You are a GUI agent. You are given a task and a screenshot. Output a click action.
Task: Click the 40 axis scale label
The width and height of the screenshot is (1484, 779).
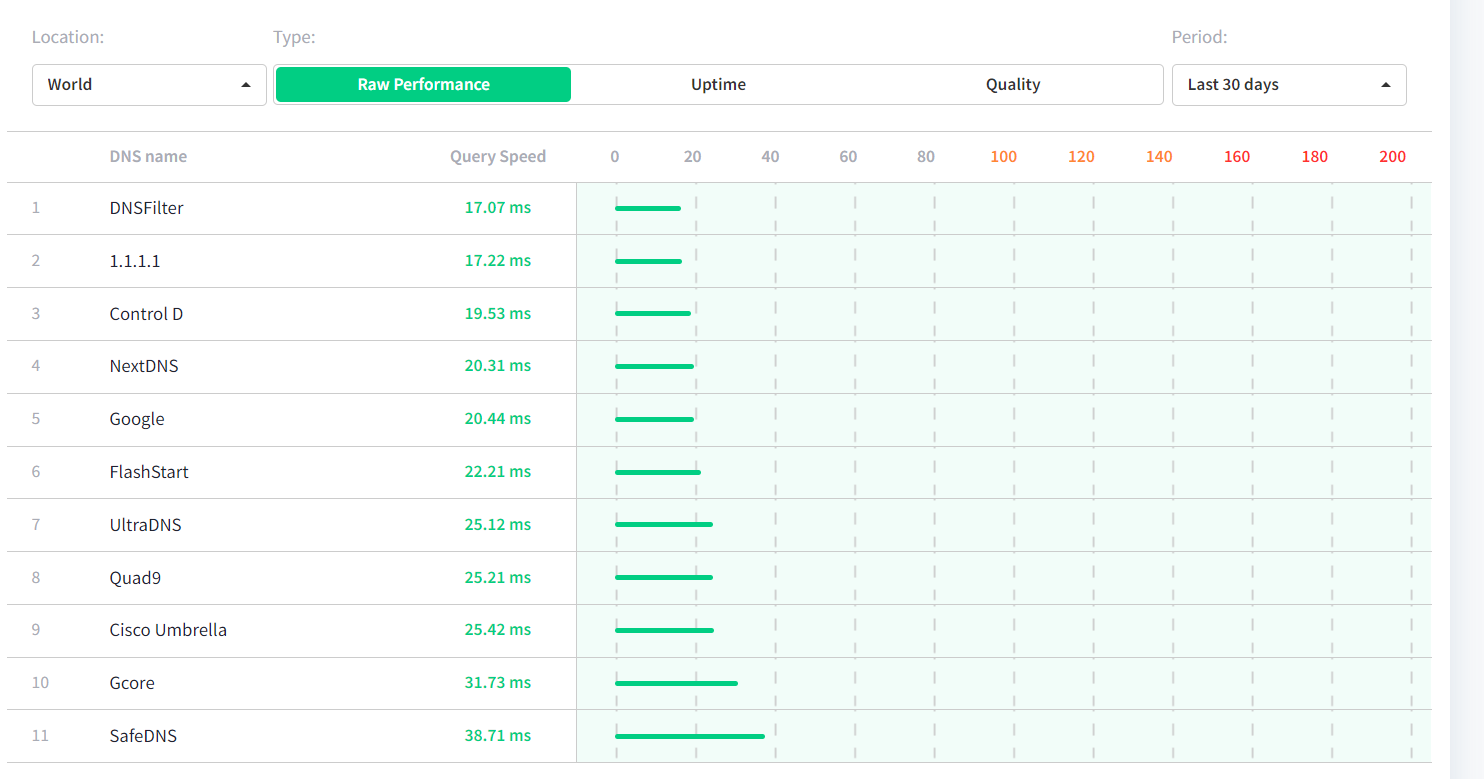coord(770,156)
